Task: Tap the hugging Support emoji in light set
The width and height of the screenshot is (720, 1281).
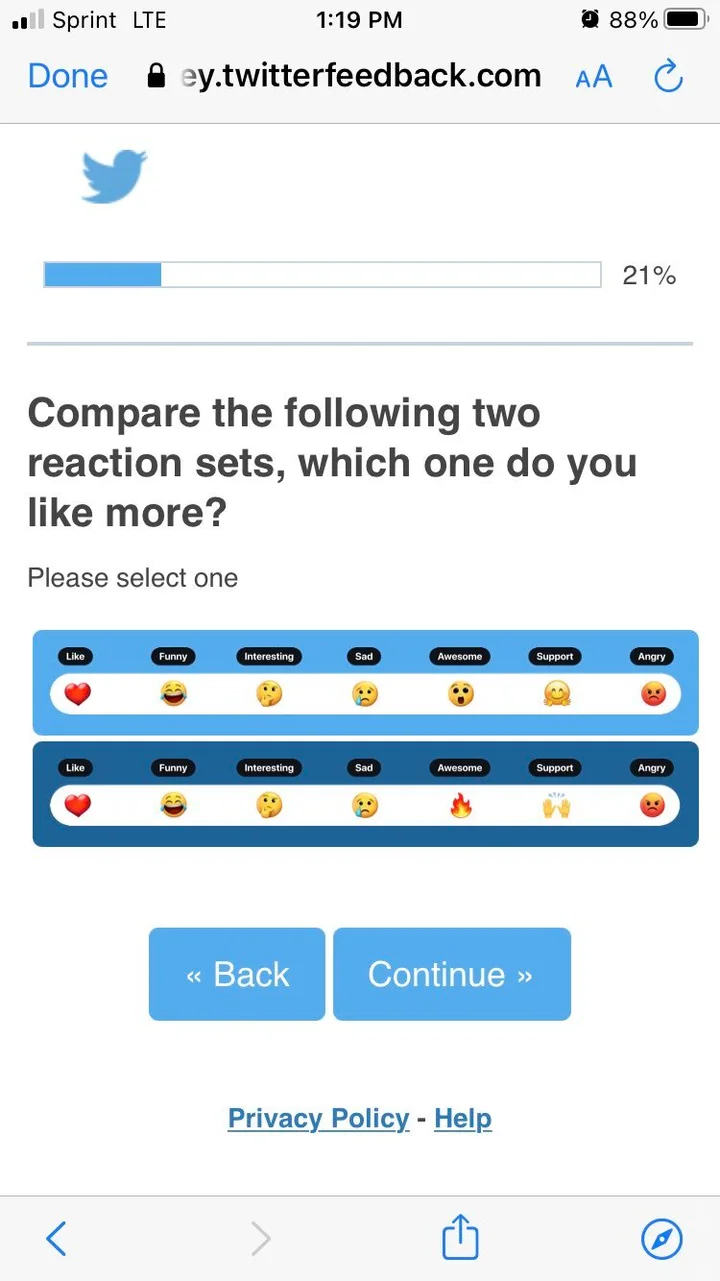Action: pyautogui.click(x=555, y=693)
